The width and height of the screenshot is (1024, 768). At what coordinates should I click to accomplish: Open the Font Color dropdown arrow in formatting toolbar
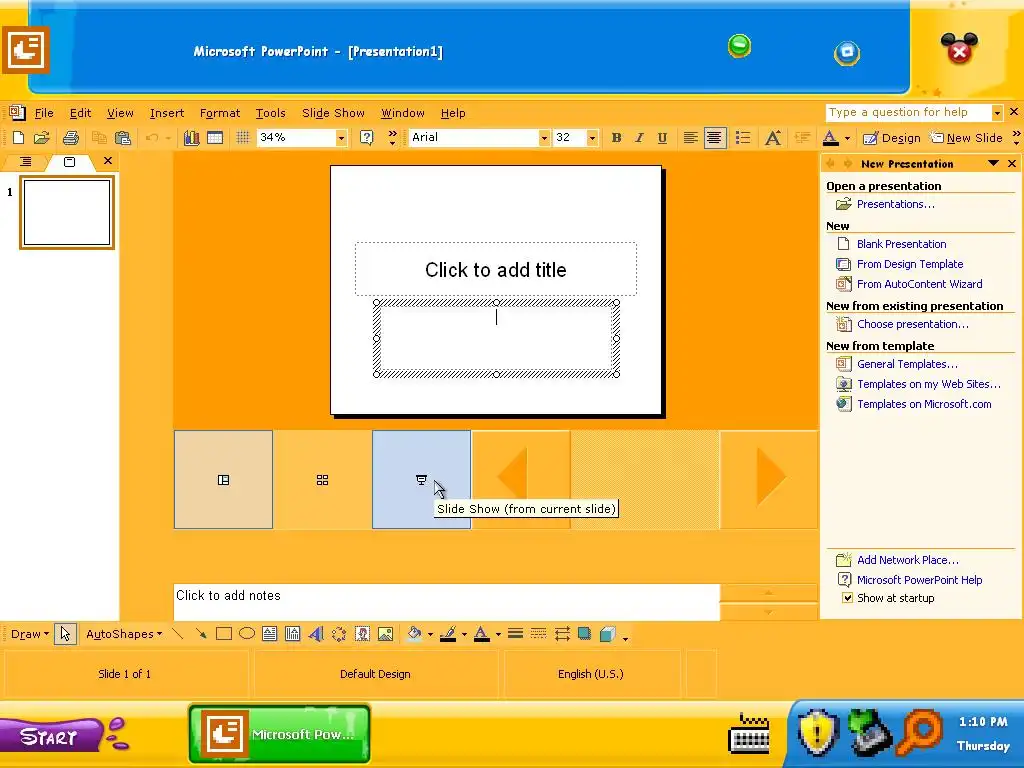click(847, 138)
